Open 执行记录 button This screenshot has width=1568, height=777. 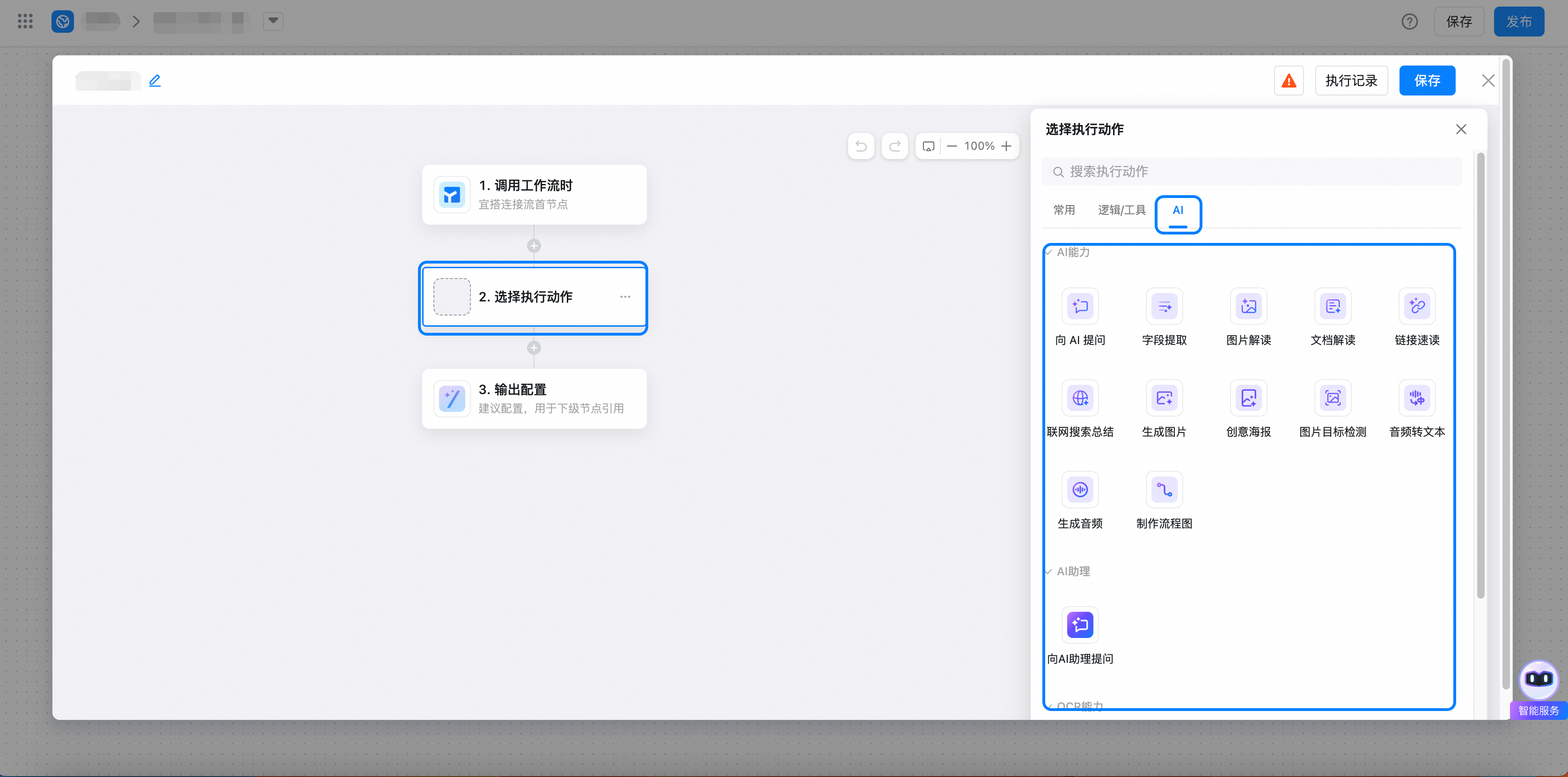(1351, 81)
